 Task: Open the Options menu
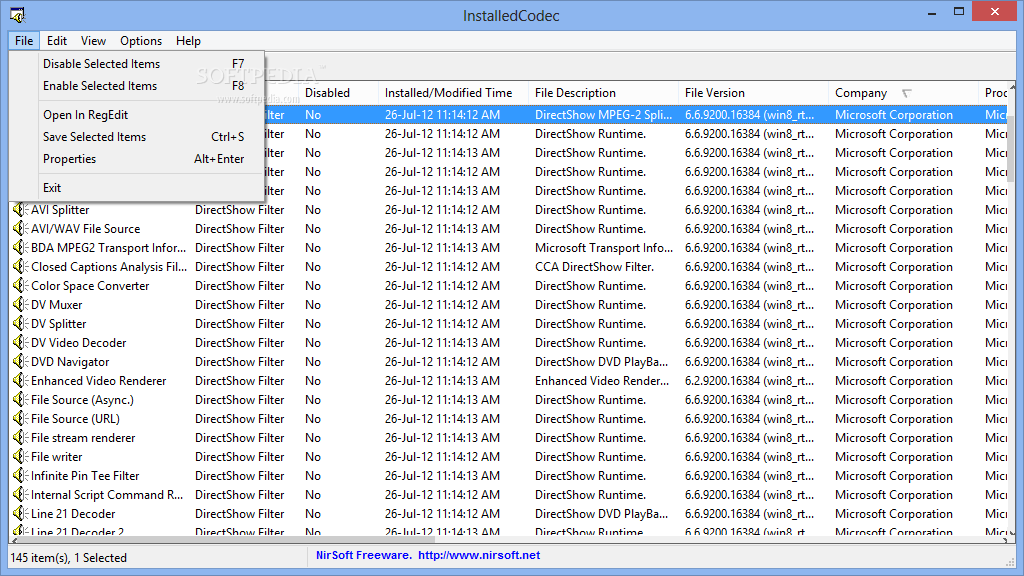point(140,40)
